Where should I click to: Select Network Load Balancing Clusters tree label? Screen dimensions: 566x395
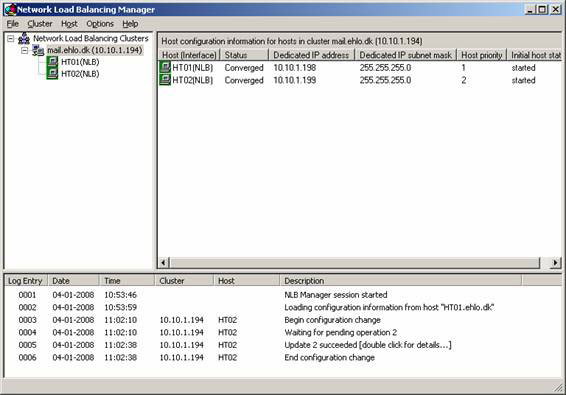pos(91,38)
